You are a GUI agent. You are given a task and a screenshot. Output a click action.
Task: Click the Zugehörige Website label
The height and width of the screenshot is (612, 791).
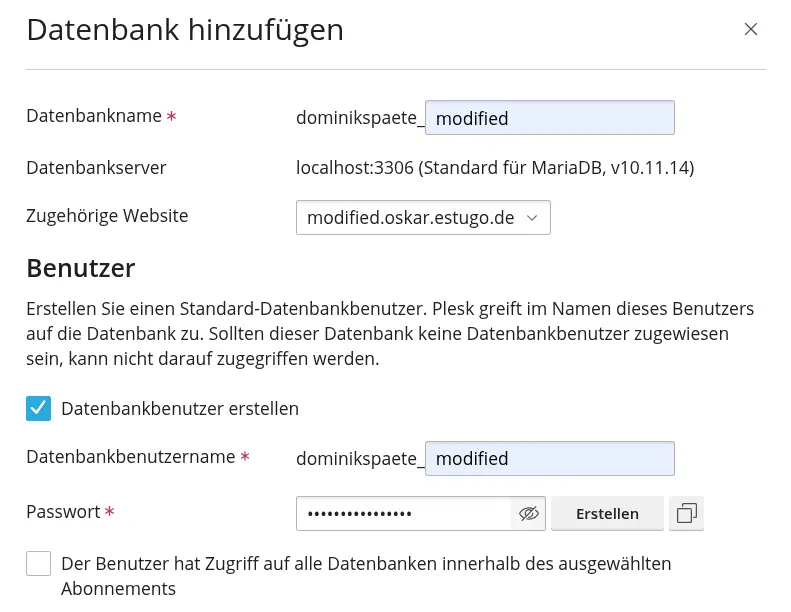point(107,215)
